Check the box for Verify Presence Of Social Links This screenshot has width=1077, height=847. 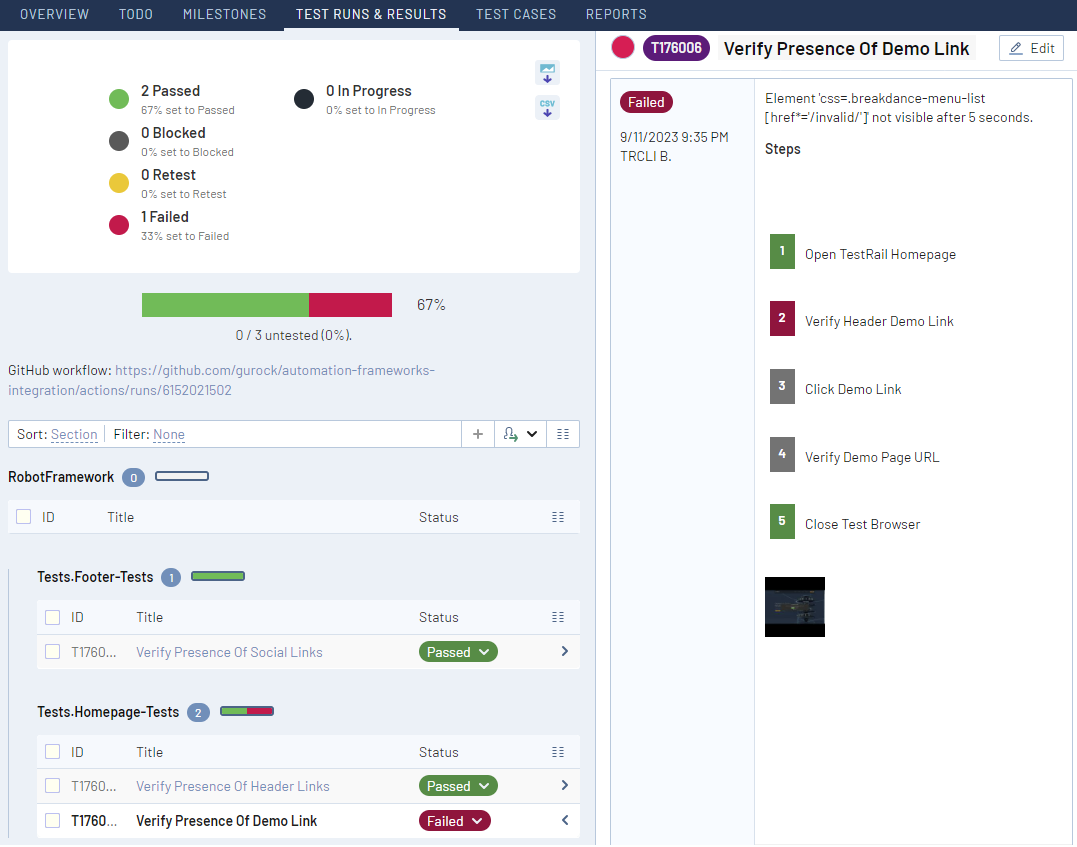[x=53, y=652]
